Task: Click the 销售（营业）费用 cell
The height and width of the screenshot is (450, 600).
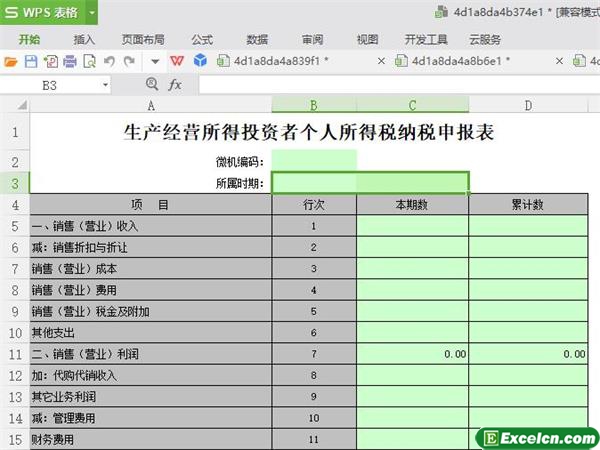Action: tap(151, 290)
